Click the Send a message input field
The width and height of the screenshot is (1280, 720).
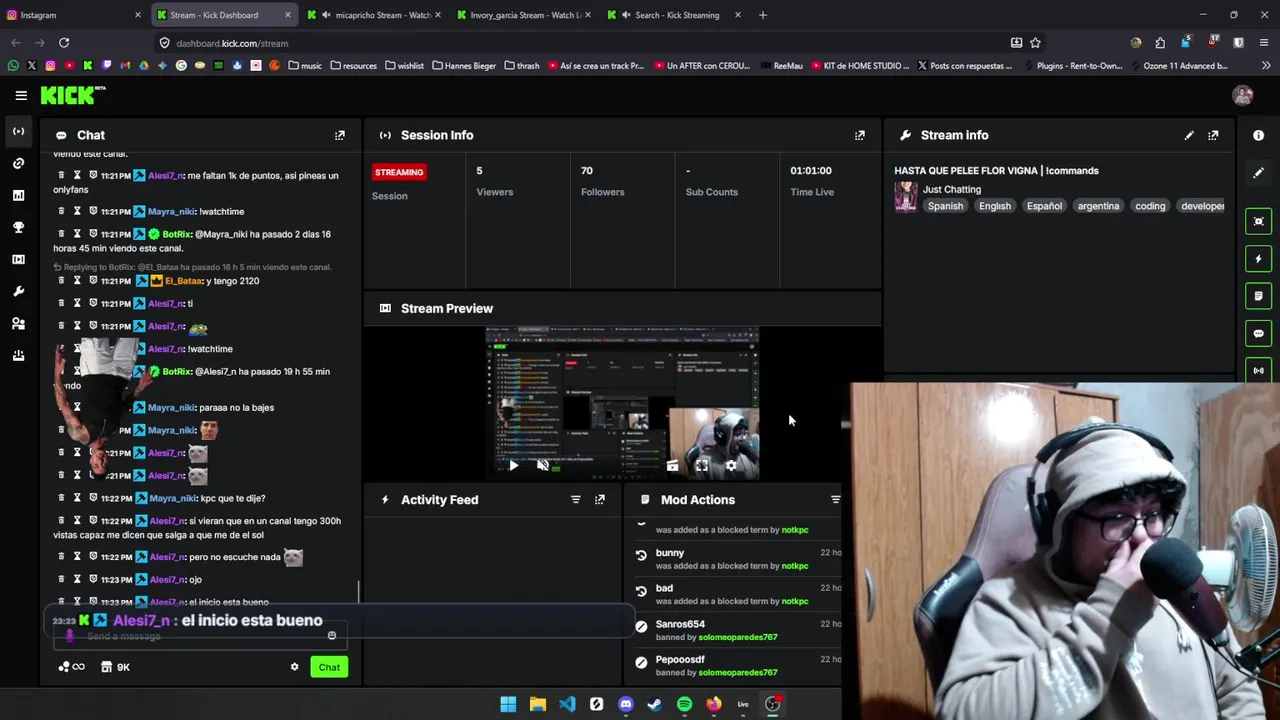tap(198, 636)
